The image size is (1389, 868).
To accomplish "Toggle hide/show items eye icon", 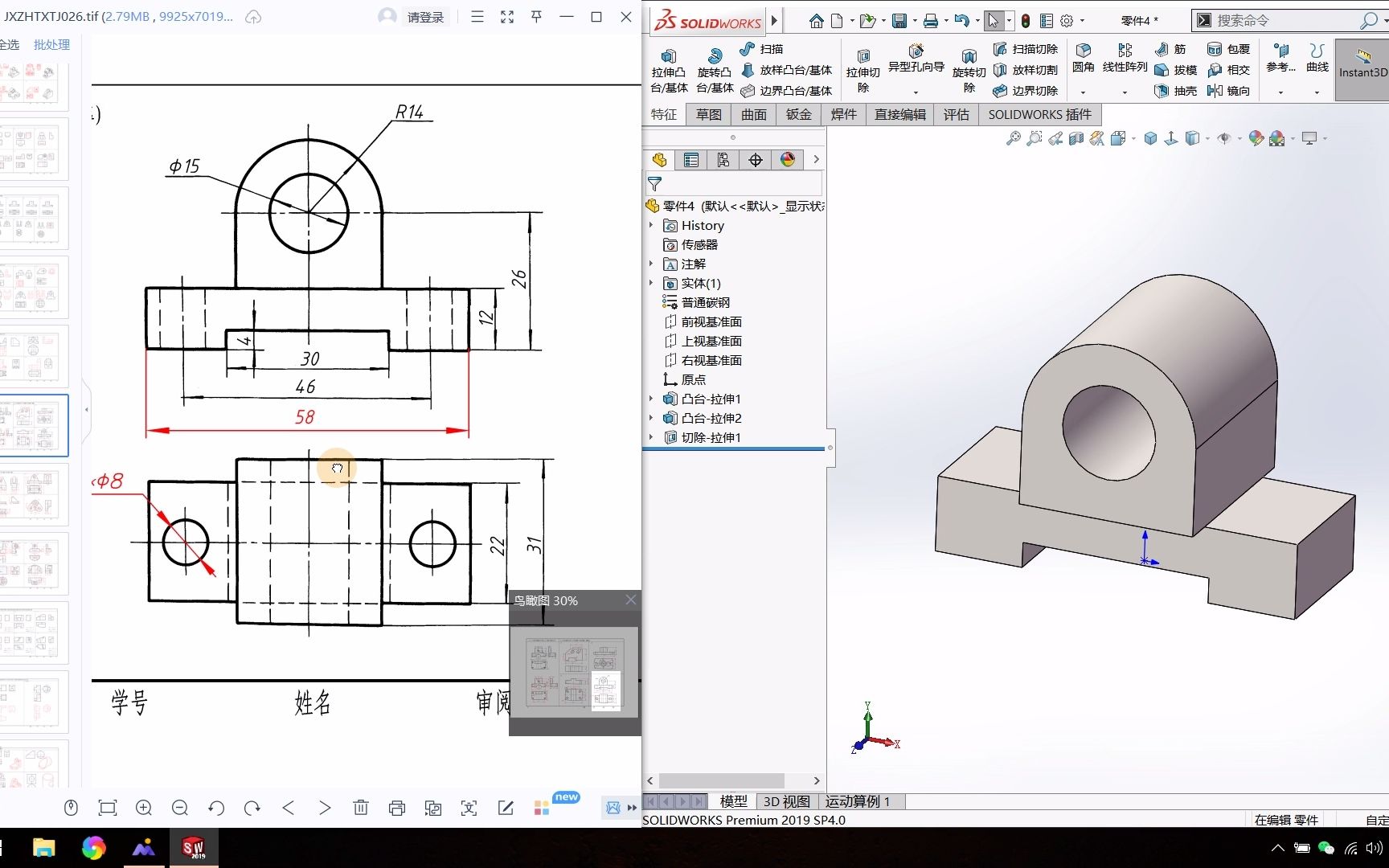I will 1225,138.
